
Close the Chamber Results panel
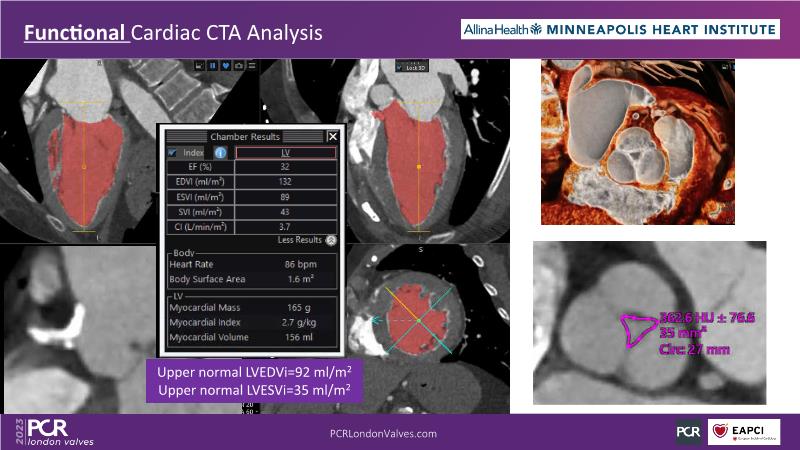pos(333,136)
